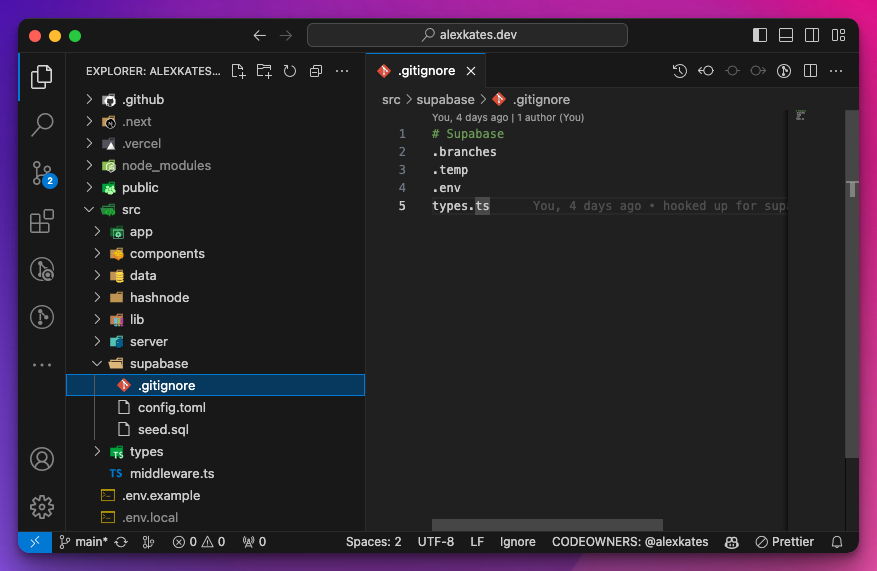Toggle primary side bar visibility

760,35
